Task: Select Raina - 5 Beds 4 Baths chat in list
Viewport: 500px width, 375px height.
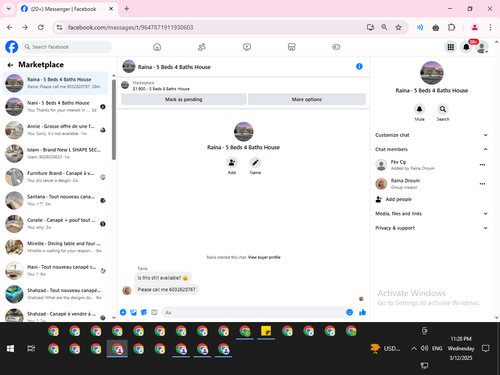Action: [x=55, y=83]
